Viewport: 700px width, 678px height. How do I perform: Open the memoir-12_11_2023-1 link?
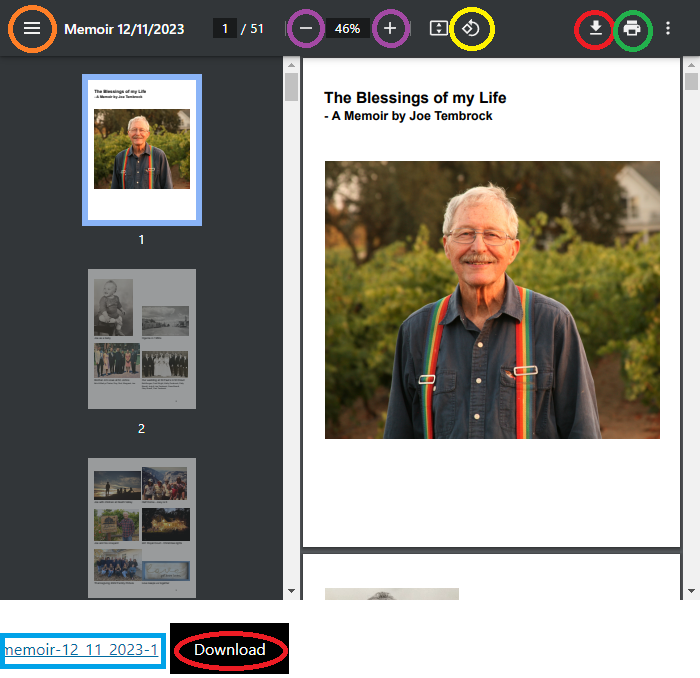tap(81, 650)
